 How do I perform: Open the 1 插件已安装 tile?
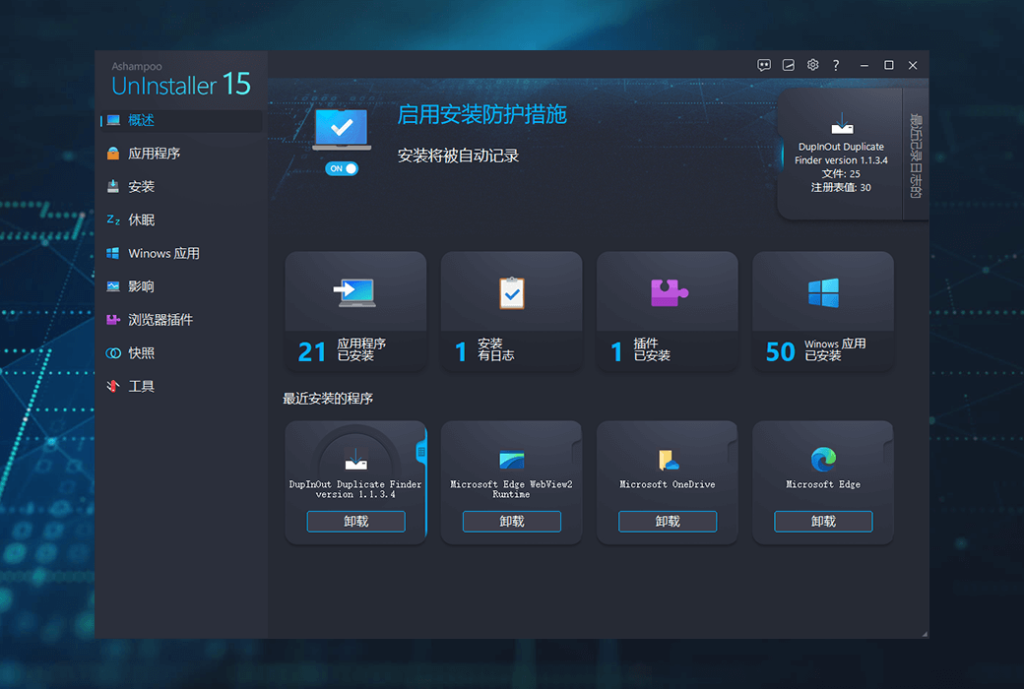tap(667, 312)
